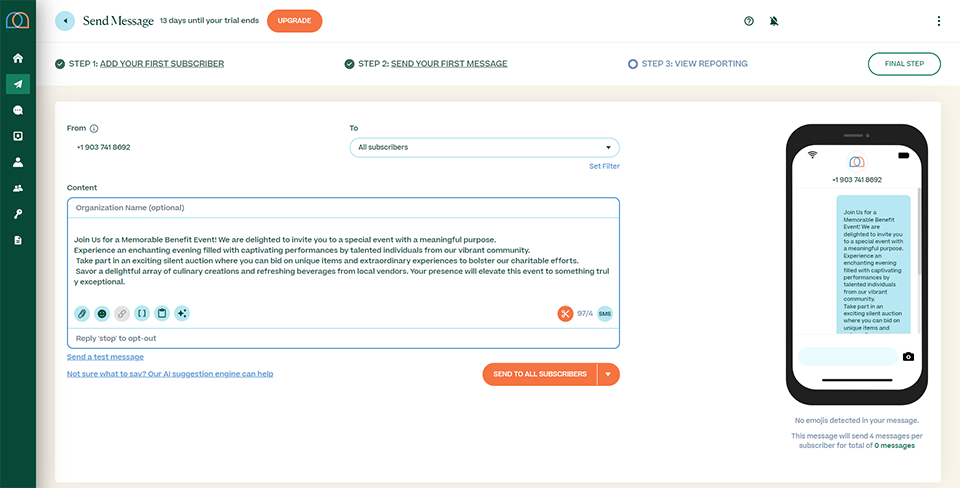Click the app logo in the sidebar
The height and width of the screenshot is (488, 960).
(x=18, y=20)
